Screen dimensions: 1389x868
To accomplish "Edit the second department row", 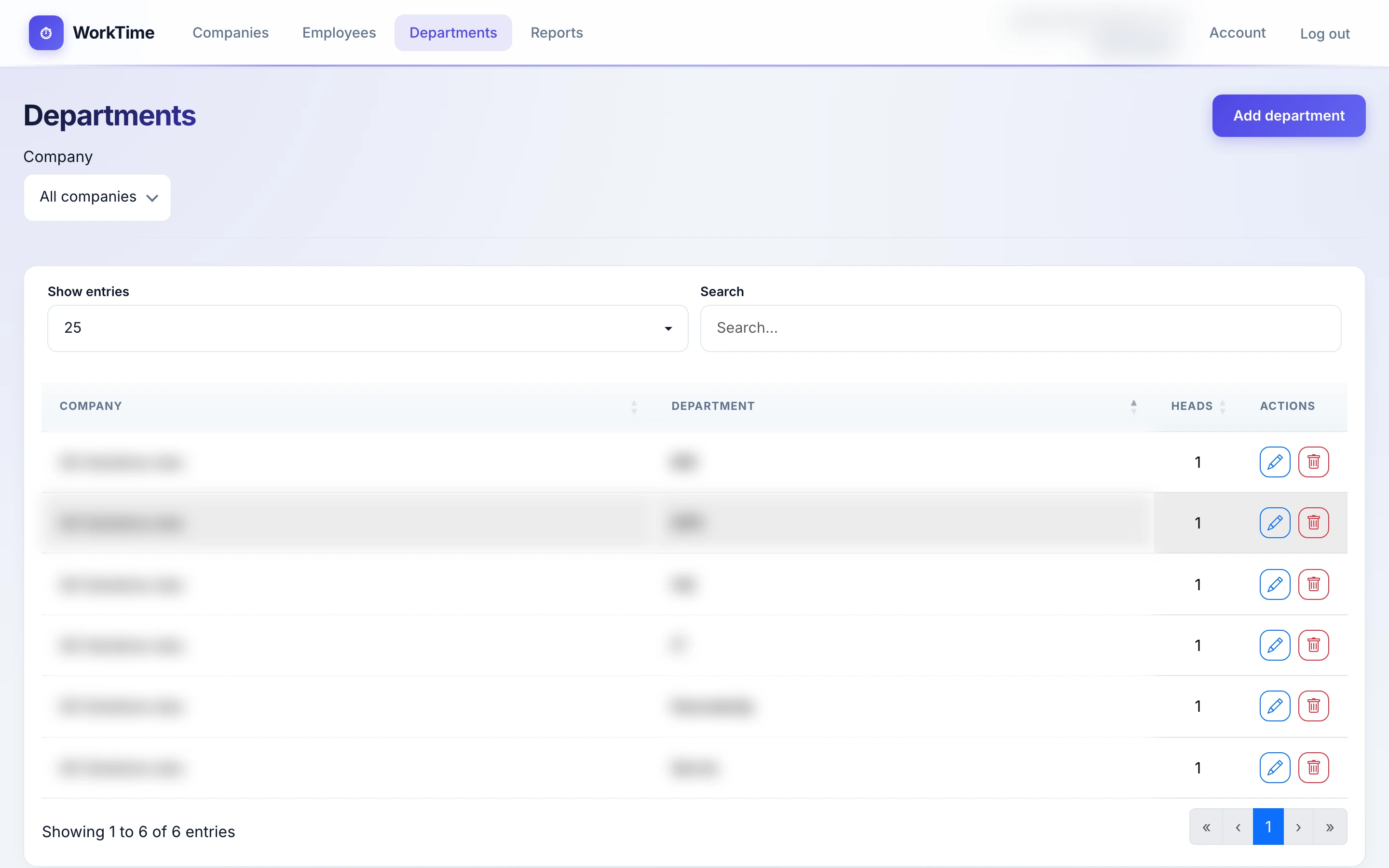I will [1275, 522].
